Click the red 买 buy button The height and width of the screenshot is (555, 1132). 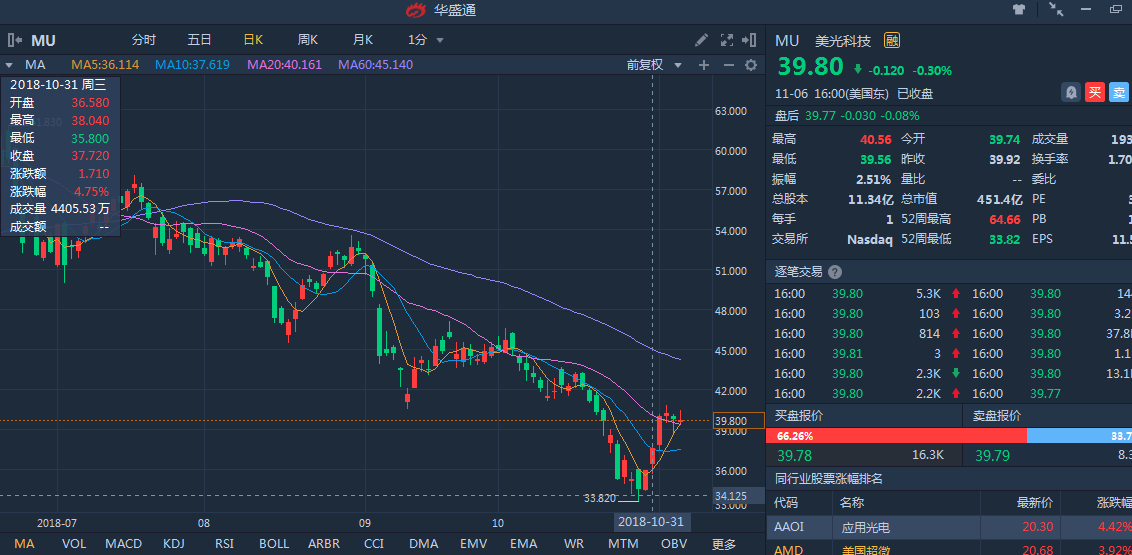1095,92
